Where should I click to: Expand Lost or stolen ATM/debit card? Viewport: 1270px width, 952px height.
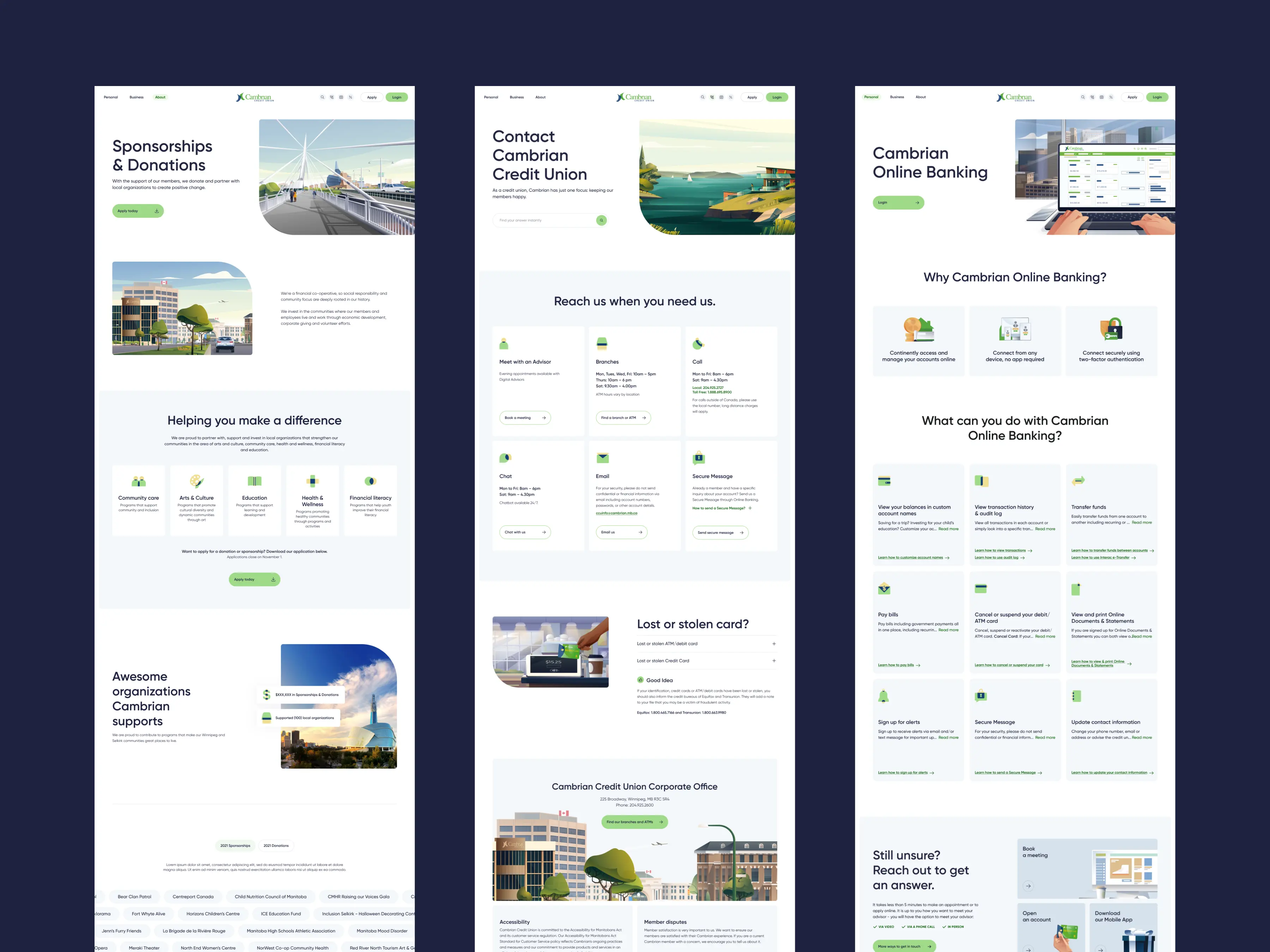point(774,644)
